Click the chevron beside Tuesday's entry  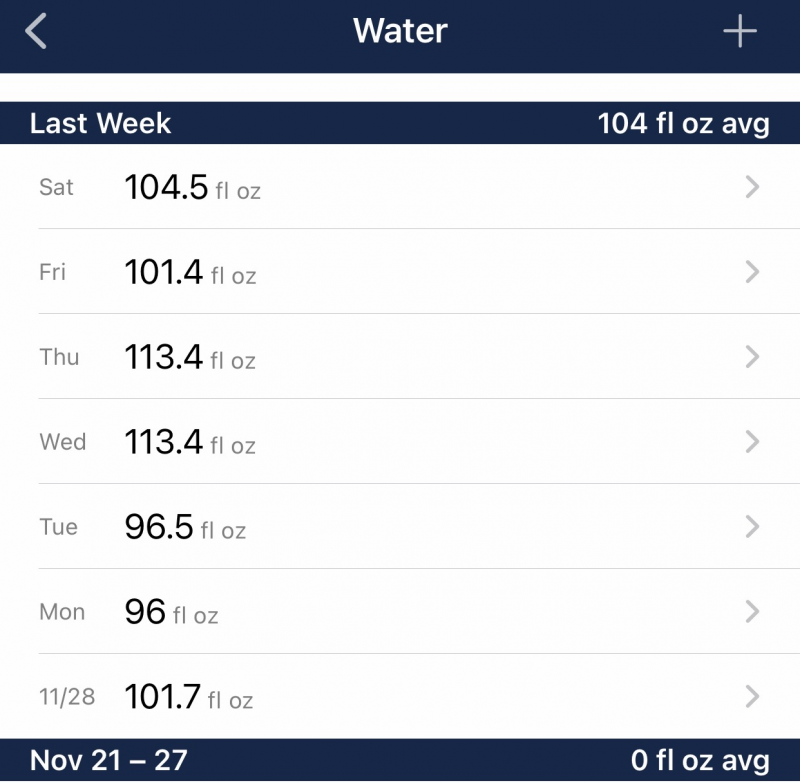tap(752, 527)
